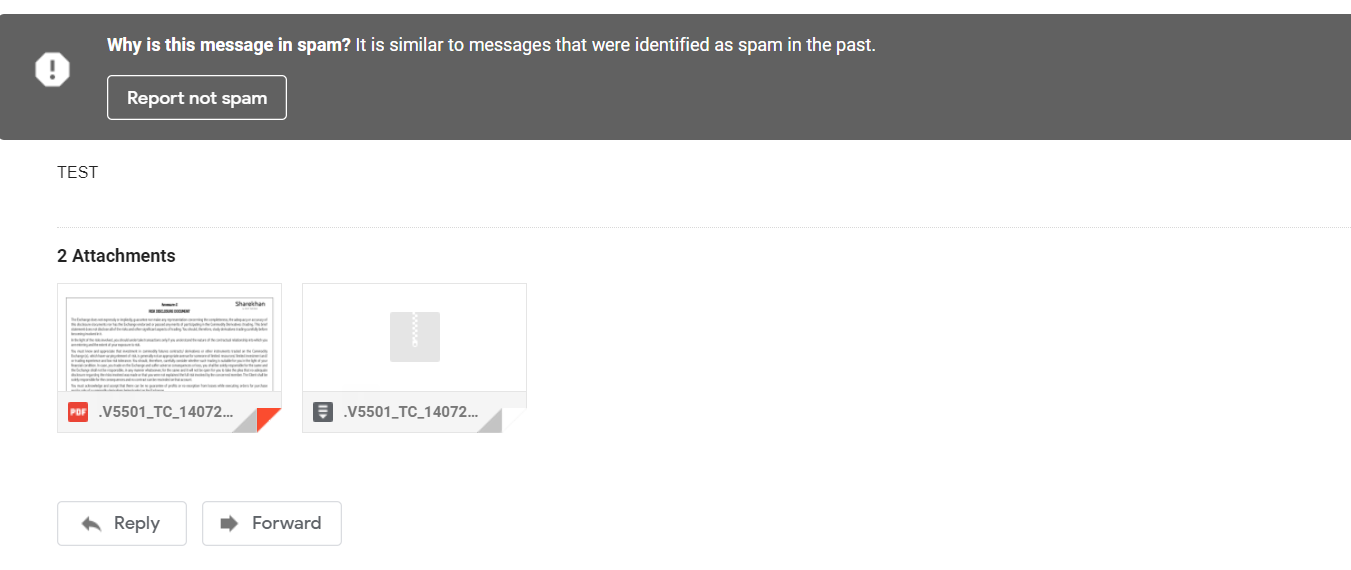Click the Reply button label
The width and height of the screenshot is (1351, 570).
tap(137, 523)
